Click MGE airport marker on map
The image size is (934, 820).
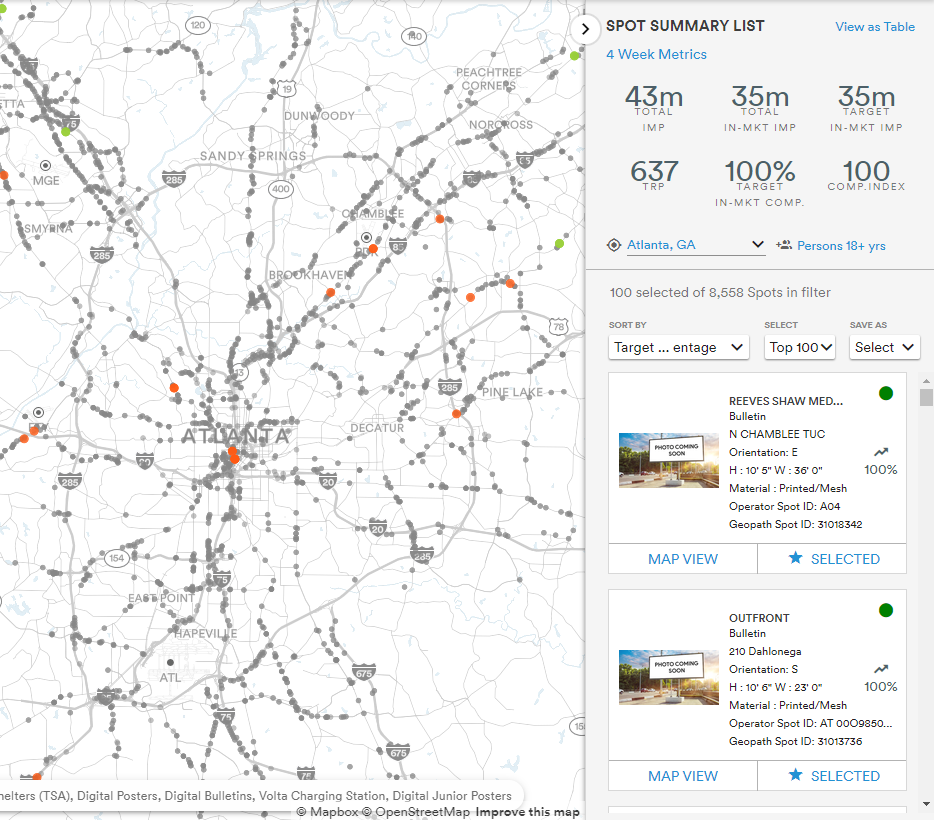click(x=45, y=165)
